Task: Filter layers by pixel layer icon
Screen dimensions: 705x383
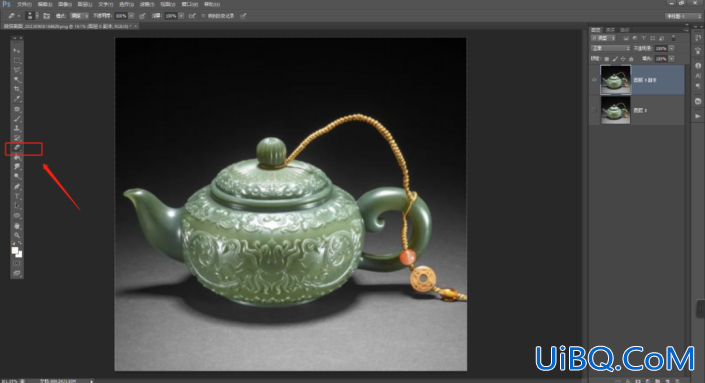Action: 626,38
